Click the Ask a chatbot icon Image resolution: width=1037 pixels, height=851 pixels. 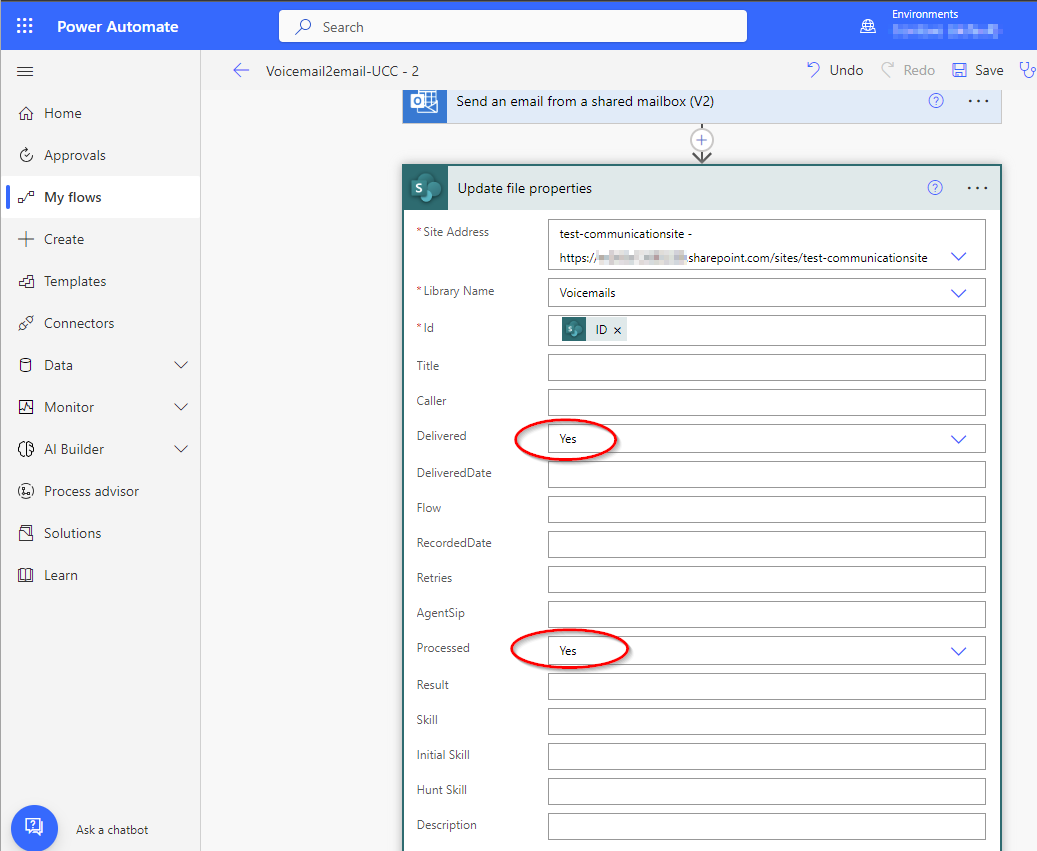tap(34, 827)
